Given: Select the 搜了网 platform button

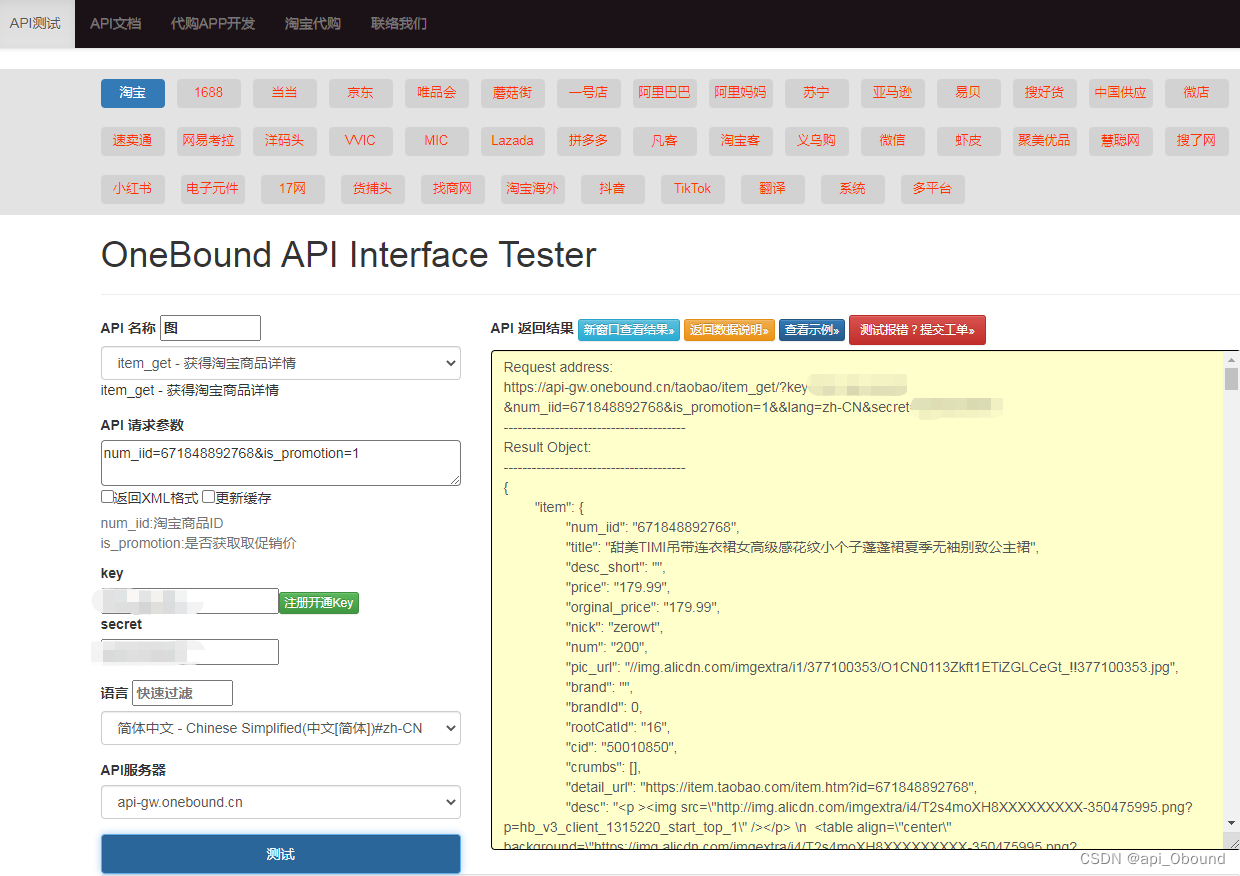Looking at the screenshot, I should (x=1197, y=141).
